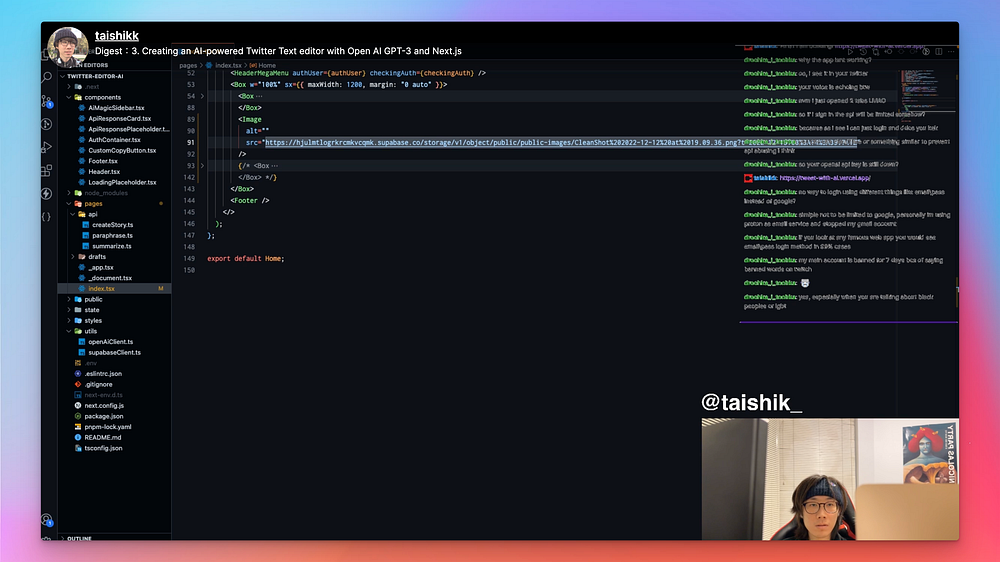Screen dimensions: 1000x562
Task: Open Source Control view with badge
Action: coord(47,101)
